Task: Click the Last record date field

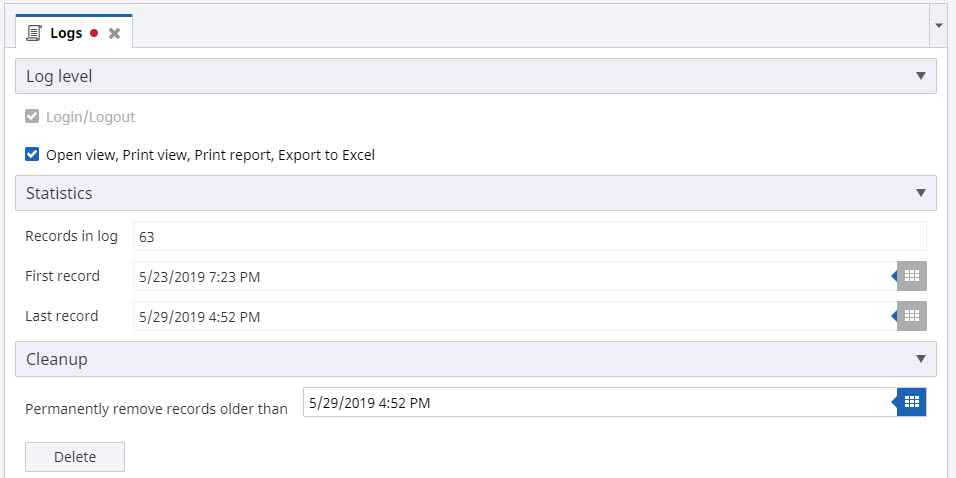Action: [510, 316]
